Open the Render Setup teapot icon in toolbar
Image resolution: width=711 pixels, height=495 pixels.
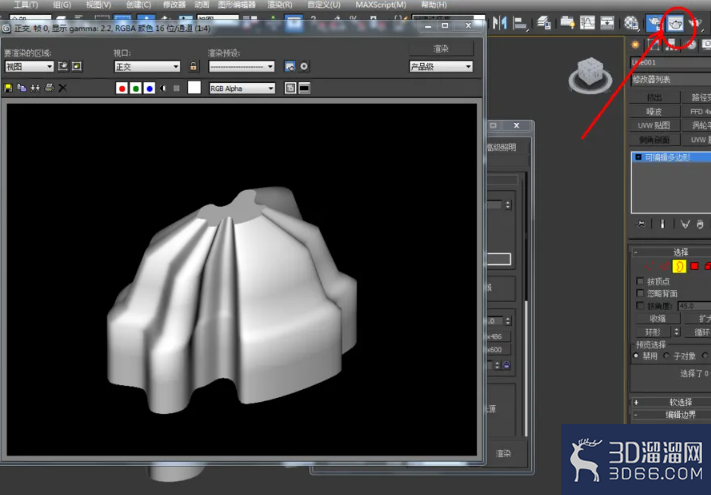coord(654,22)
